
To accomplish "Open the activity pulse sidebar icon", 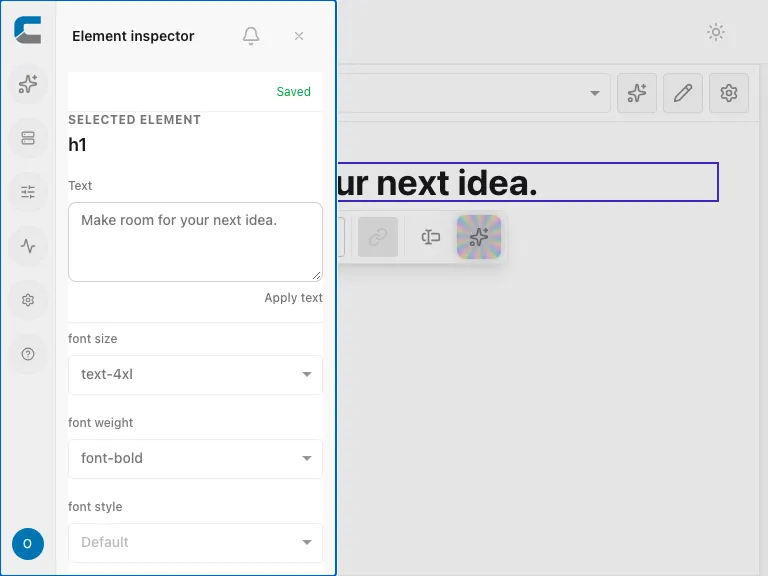I will coord(28,246).
